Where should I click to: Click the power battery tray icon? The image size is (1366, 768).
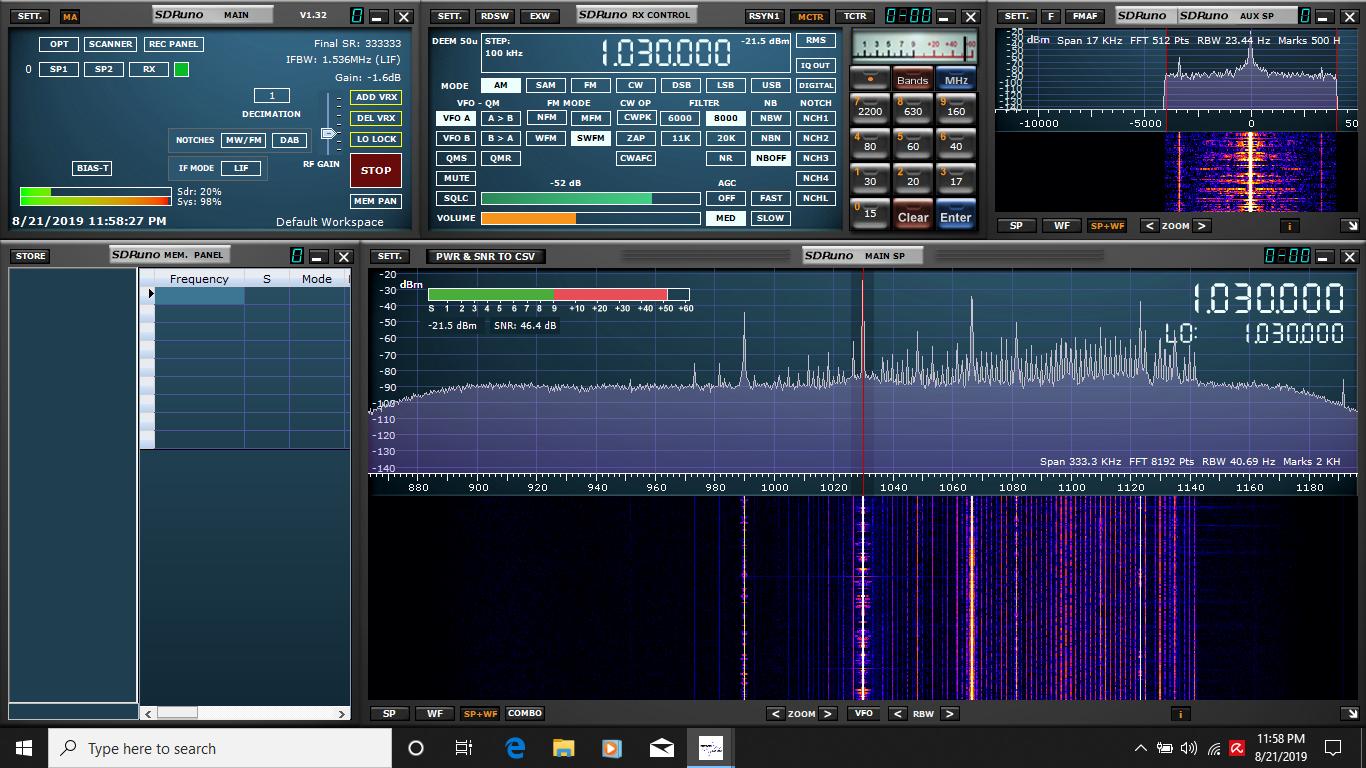pyautogui.click(x=1165, y=748)
